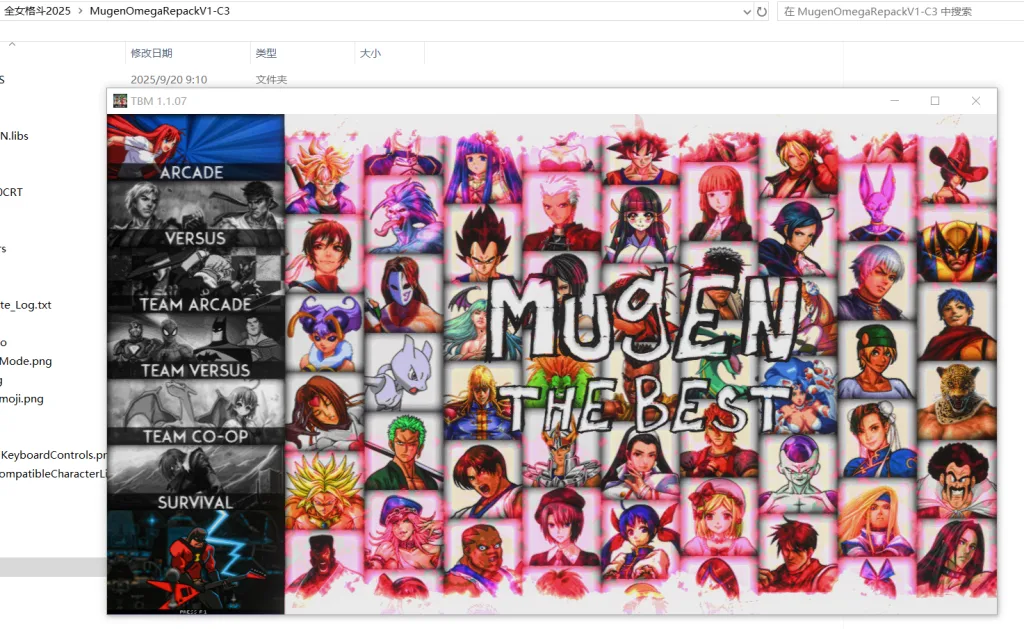Search within MugenOmegaRepackV1-C3 field

click(900, 11)
